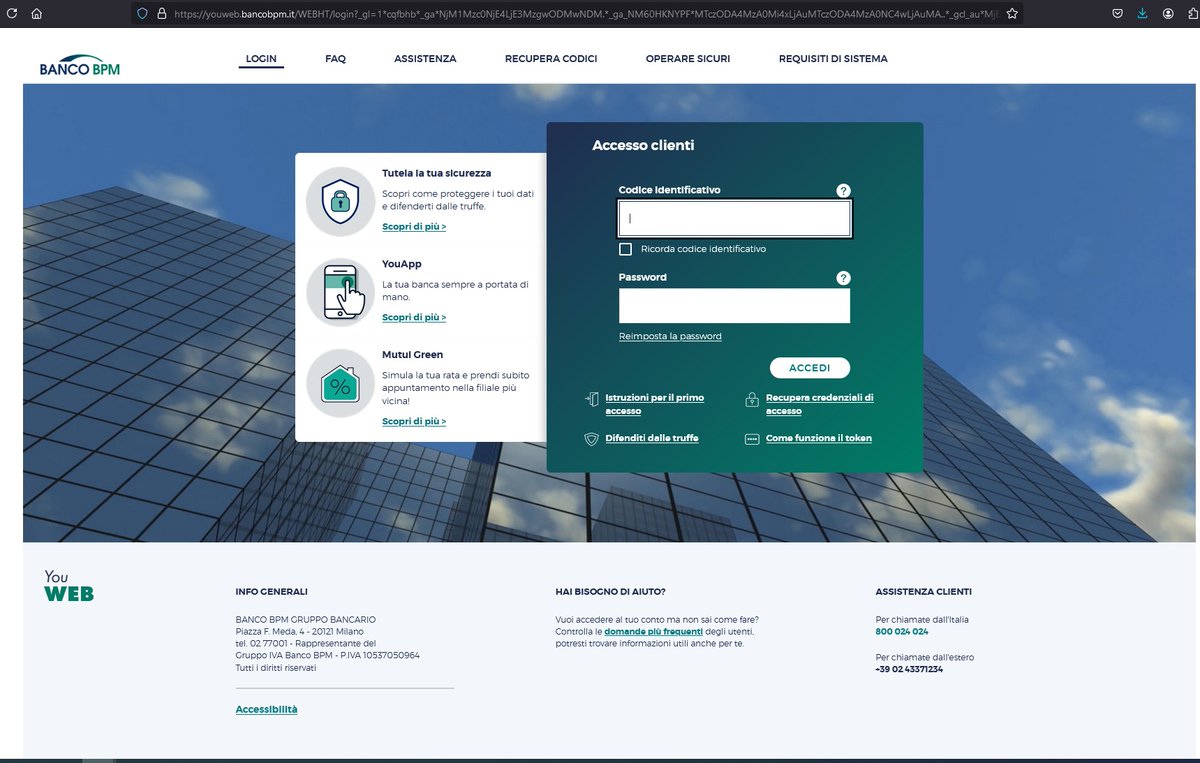
Task: Reload the page with the browser refresh icon
Action: (x=12, y=14)
